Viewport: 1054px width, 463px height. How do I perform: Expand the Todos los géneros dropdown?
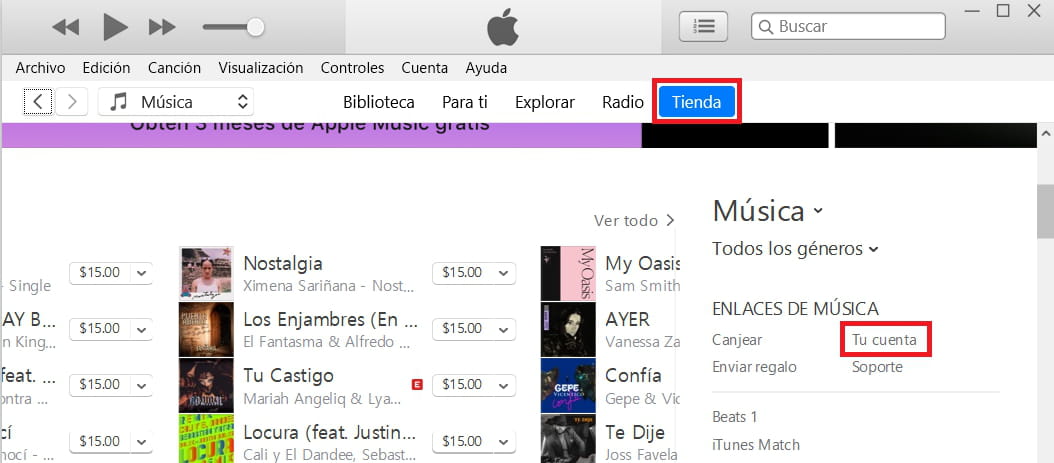[x=795, y=249]
